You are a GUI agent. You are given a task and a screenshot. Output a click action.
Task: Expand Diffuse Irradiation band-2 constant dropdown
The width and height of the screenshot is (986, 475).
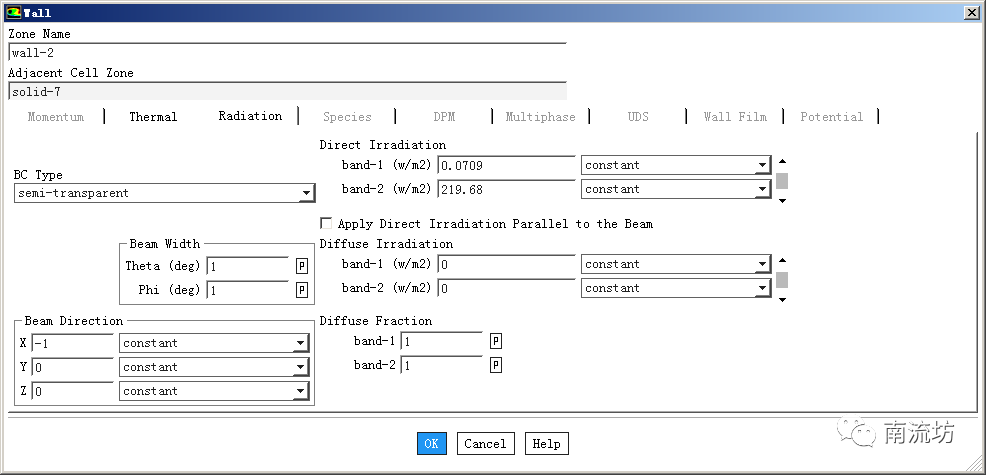[762, 289]
